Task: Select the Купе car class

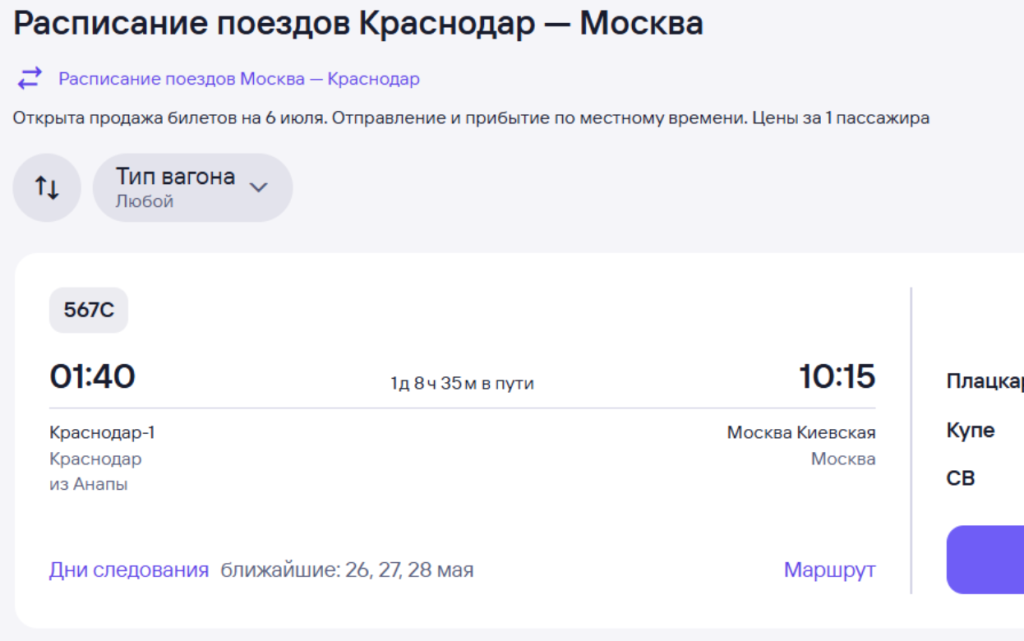Action: (x=969, y=429)
